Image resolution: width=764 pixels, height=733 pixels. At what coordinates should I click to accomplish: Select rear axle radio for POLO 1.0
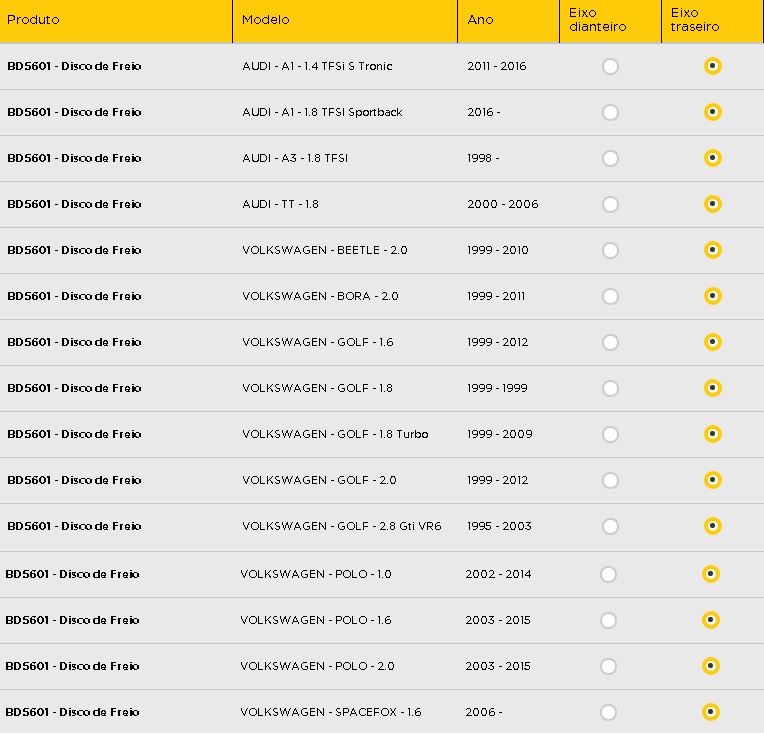pyautogui.click(x=710, y=574)
